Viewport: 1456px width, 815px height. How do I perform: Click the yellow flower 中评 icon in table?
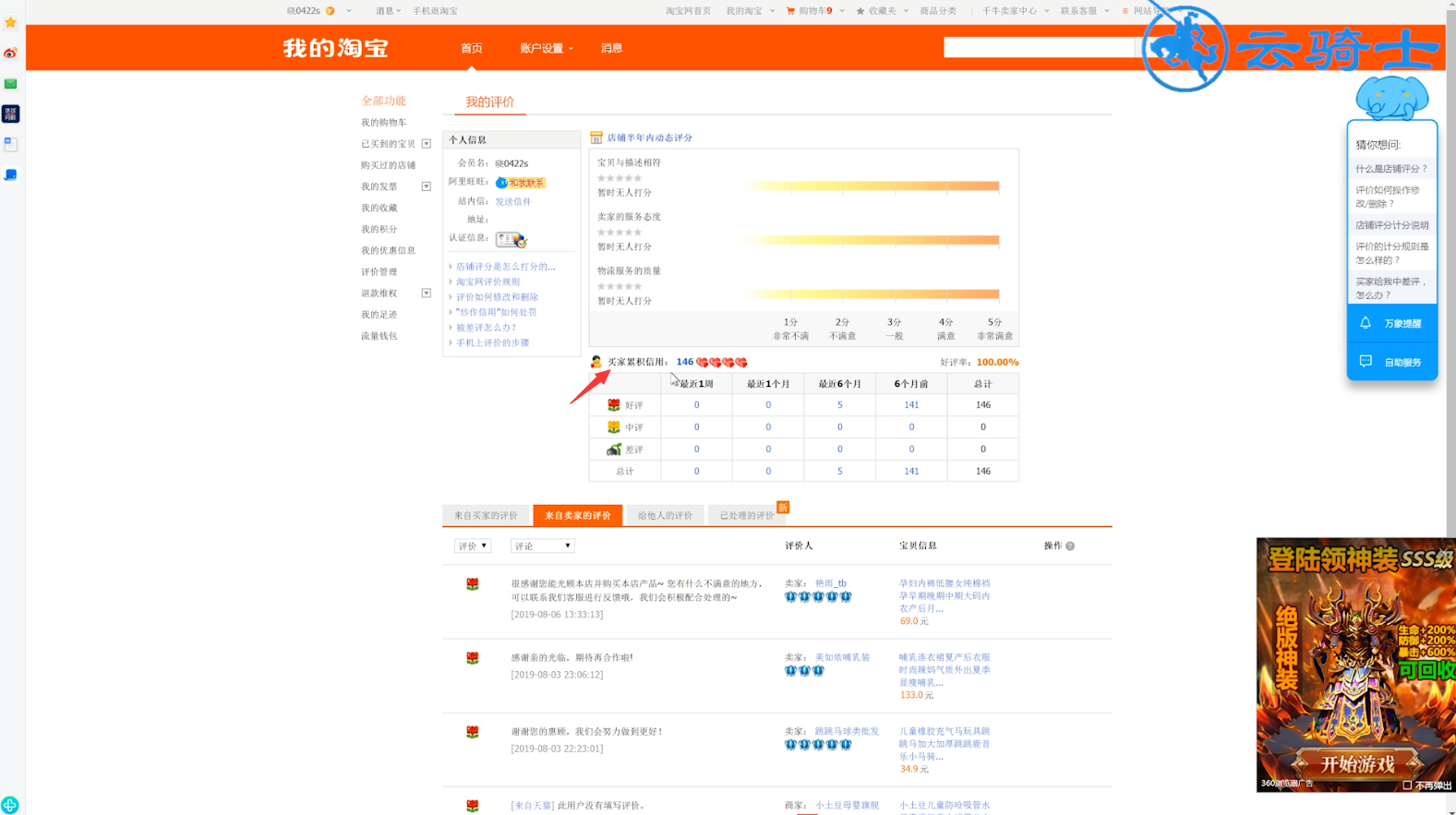coord(614,427)
